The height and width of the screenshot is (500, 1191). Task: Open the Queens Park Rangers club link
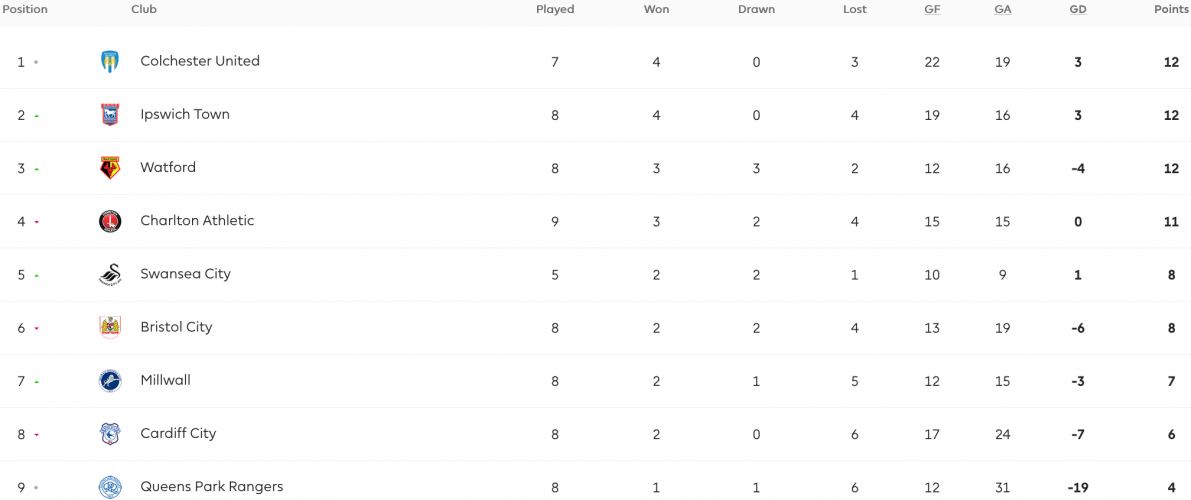pos(212,486)
